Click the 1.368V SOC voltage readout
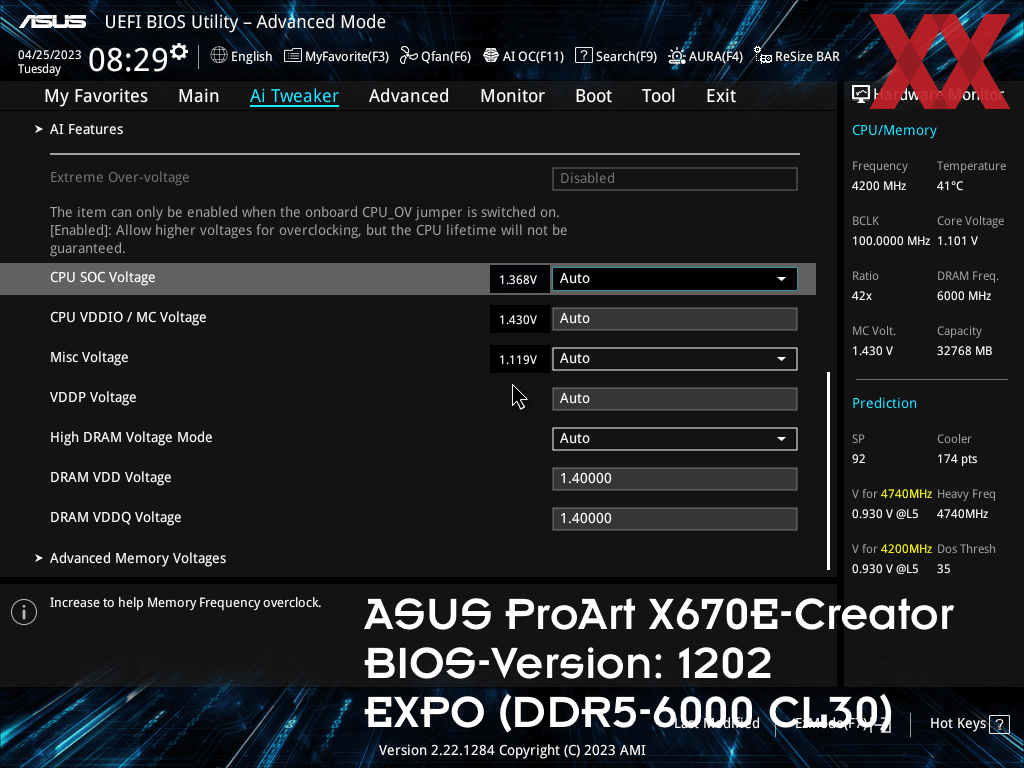Image resolution: width=1024 pixels, height=768 pixels. tap(519, 280)
